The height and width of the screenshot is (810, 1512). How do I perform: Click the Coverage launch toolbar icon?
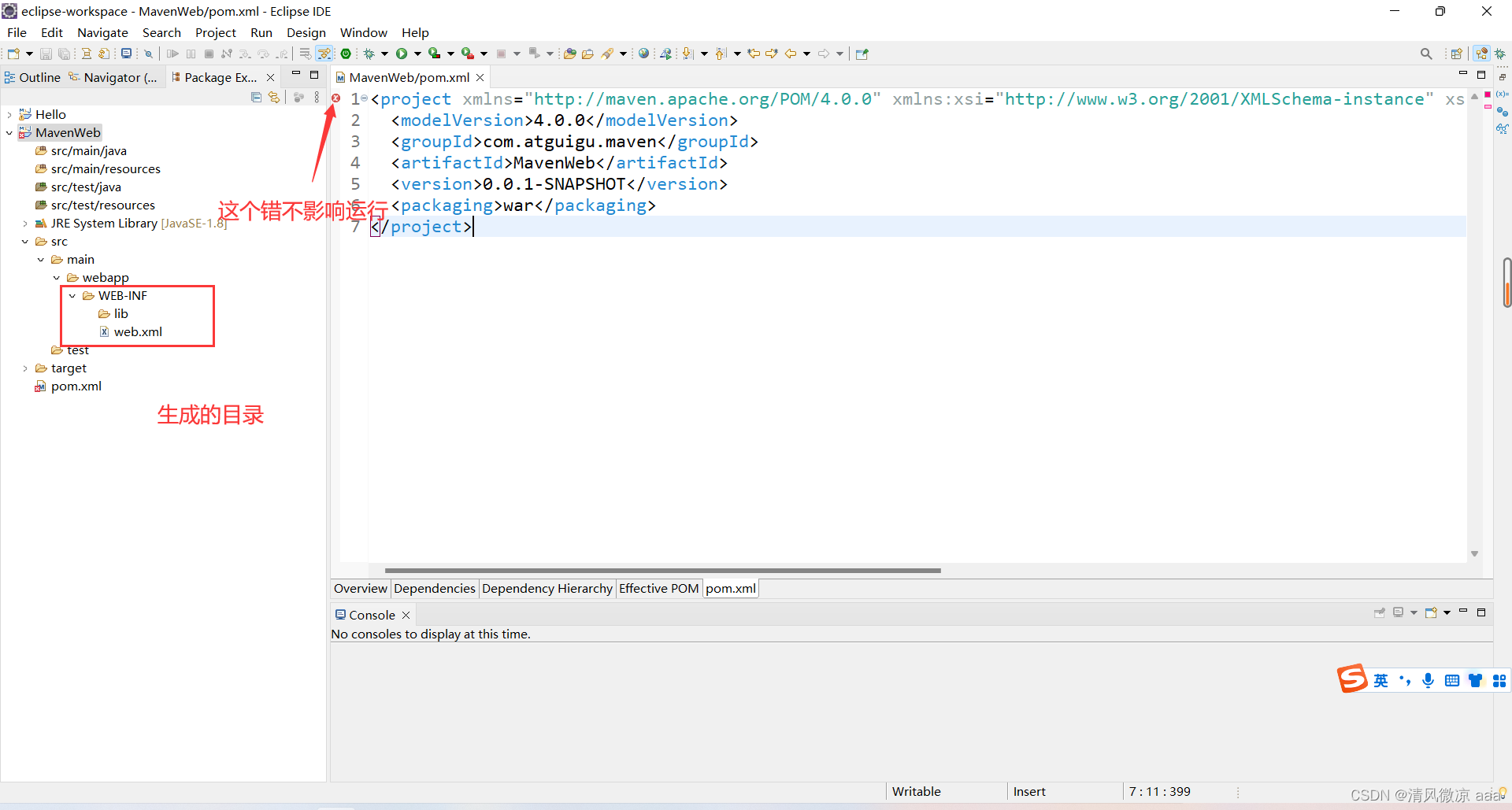(434, 54)
